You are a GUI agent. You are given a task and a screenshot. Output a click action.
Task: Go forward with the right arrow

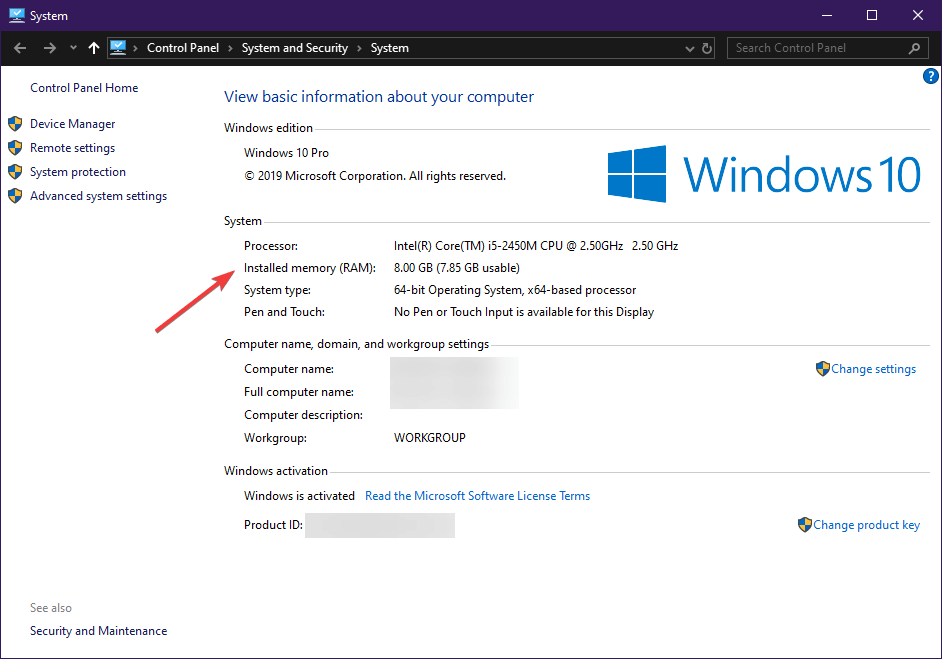coord(50,48)
